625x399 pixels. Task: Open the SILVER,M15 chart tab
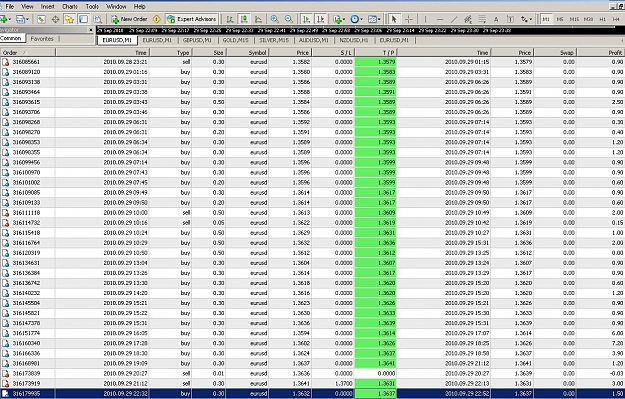coord(274,40)
